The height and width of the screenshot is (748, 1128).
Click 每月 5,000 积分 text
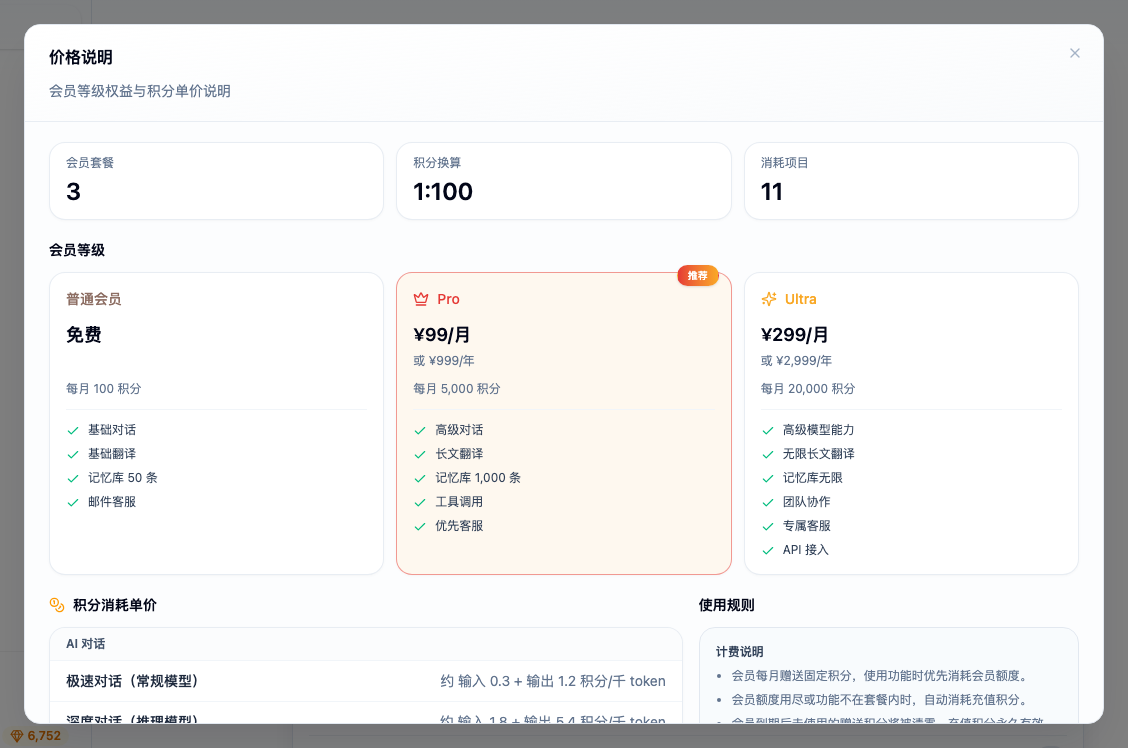457,388
